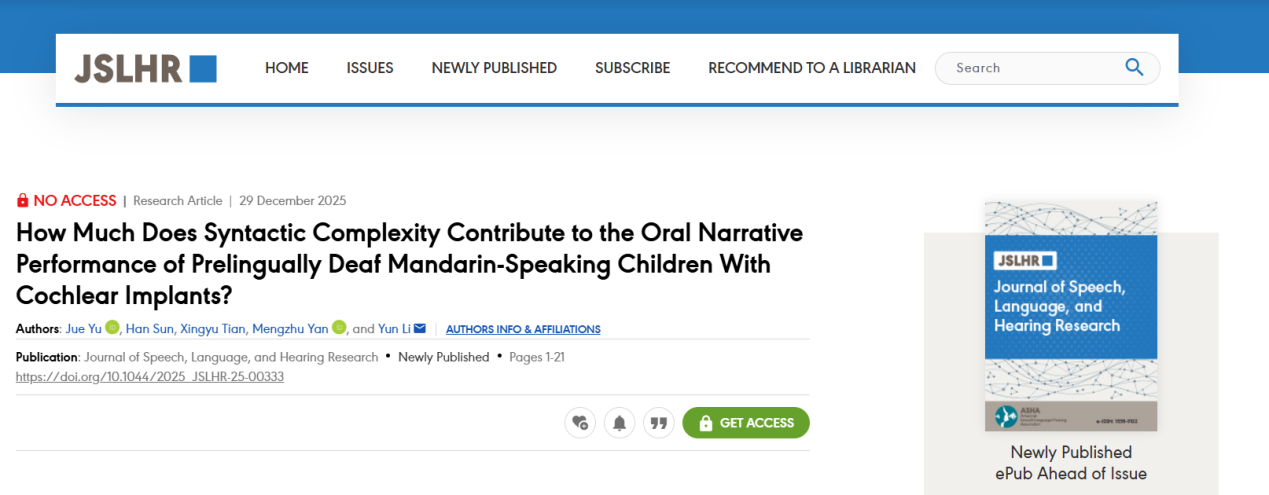This screenshot has height=495, width=1269.
Task: Click into the Search input field
Action: pos(1030,68)
